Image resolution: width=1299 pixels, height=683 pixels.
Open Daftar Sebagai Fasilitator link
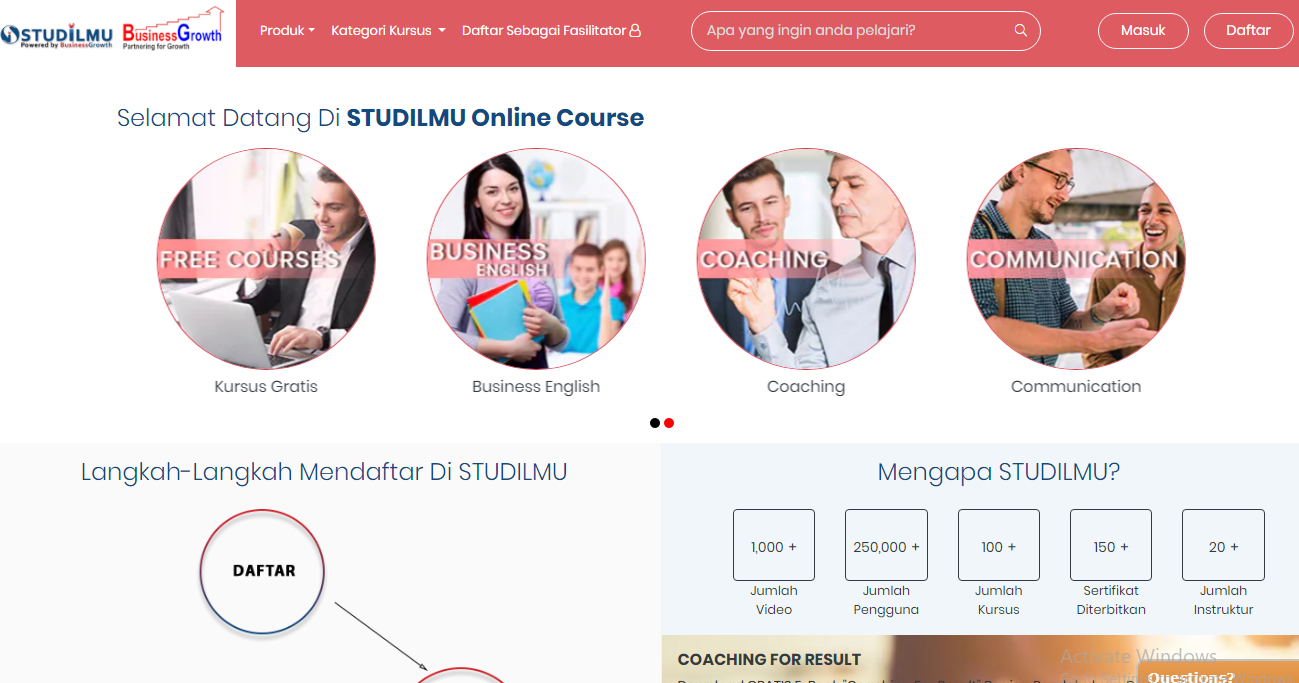coord(551,30)
